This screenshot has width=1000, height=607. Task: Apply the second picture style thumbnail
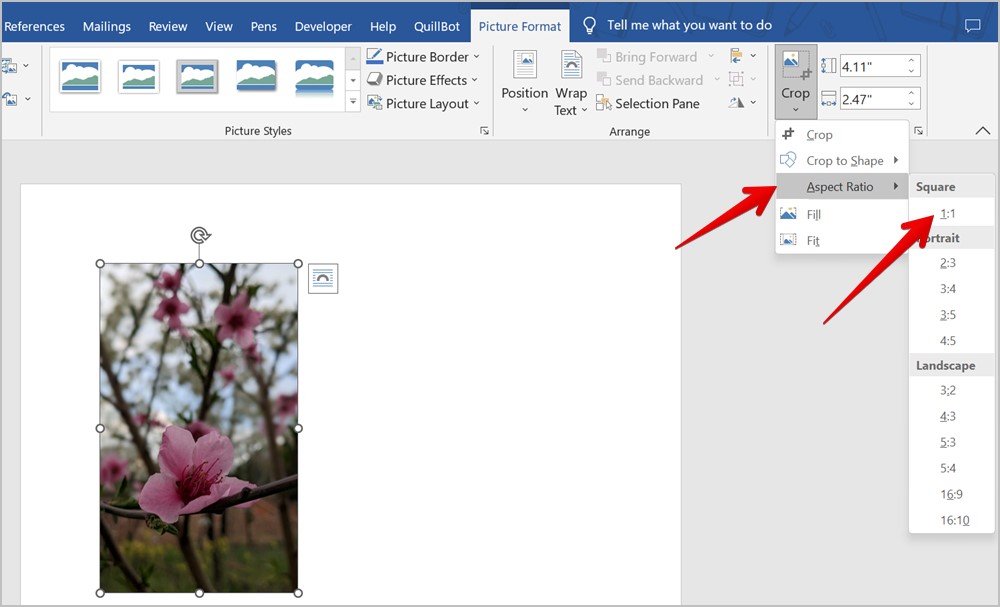tap(138, 77)
